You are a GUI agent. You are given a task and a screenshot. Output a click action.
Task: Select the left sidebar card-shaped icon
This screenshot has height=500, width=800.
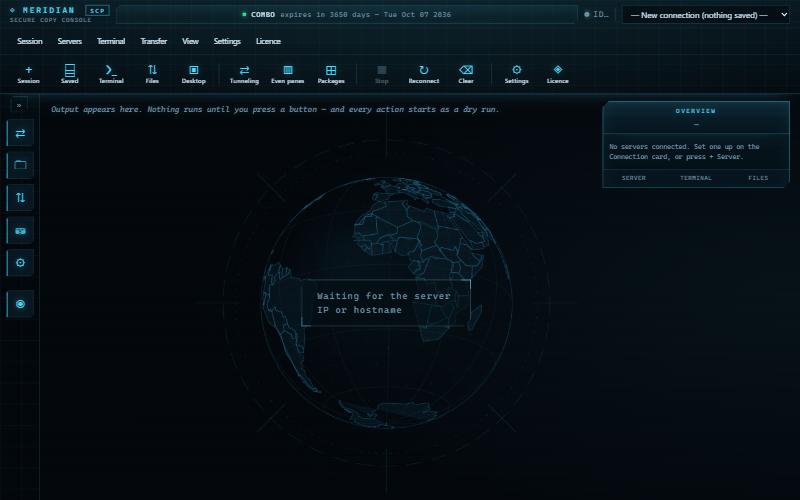pyautogui.click(x=20, y=231)
